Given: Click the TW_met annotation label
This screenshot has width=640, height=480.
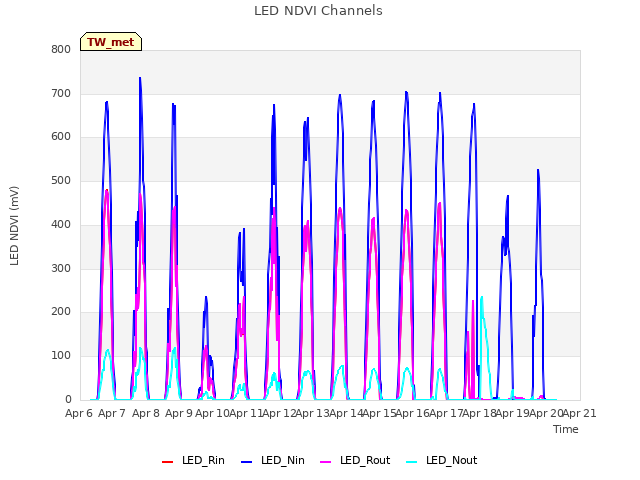Looking at the screenshot, I should pyautogui.click(x=111, y=42).
